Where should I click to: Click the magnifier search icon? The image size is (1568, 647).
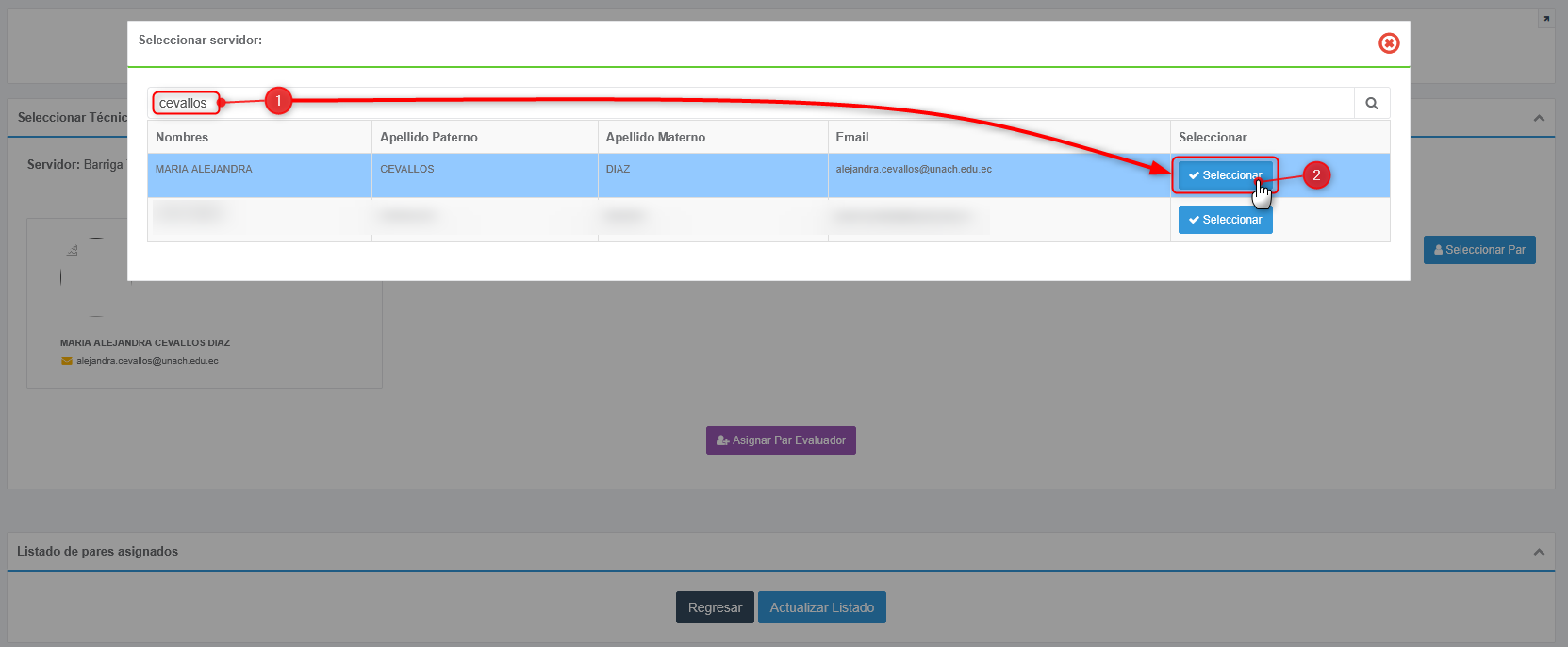click(1371, 104)
